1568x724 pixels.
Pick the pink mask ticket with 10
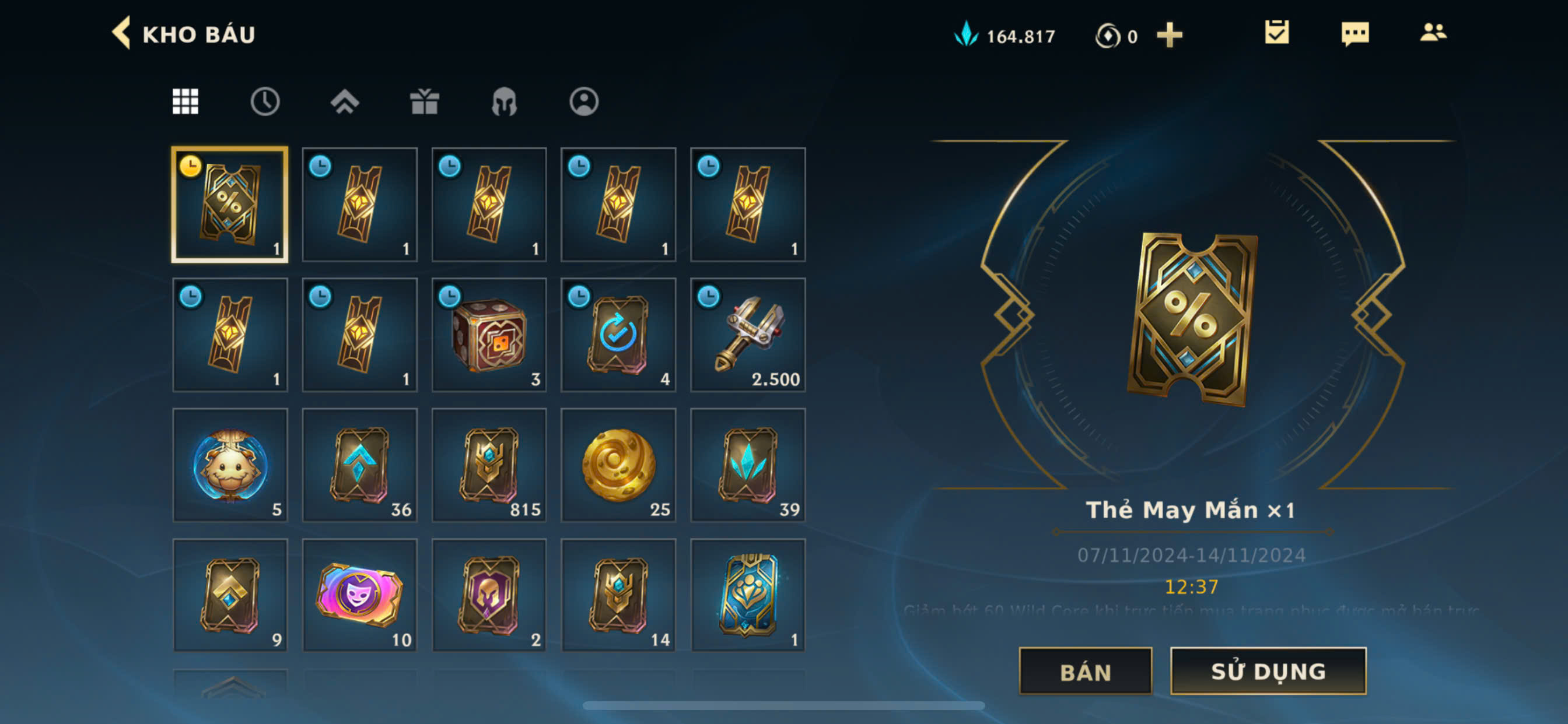(x=360, y=596)
